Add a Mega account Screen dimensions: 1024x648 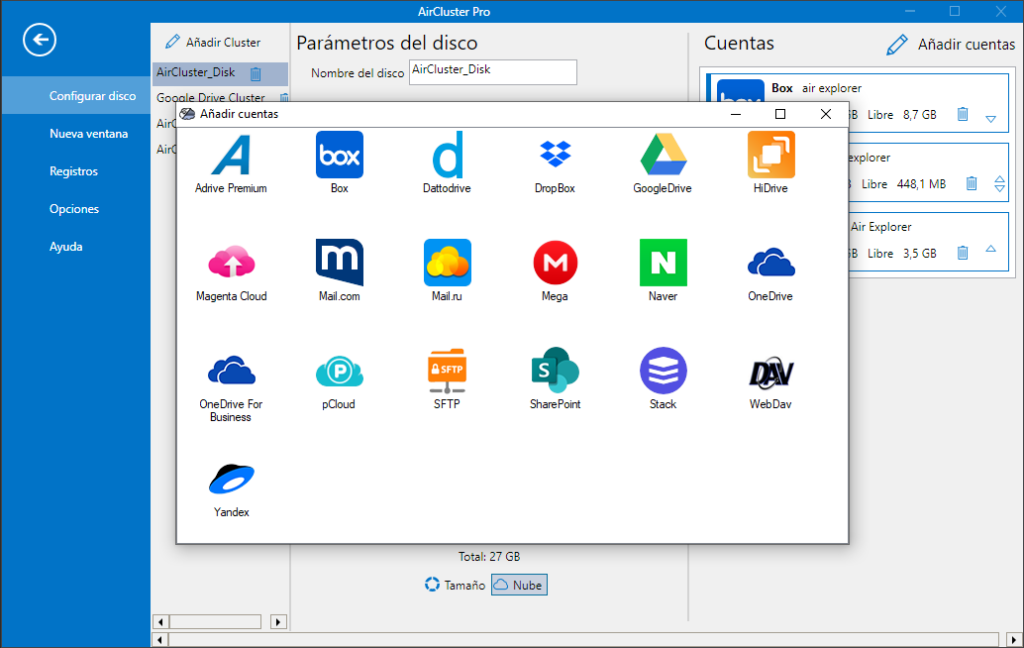(555, 263)
